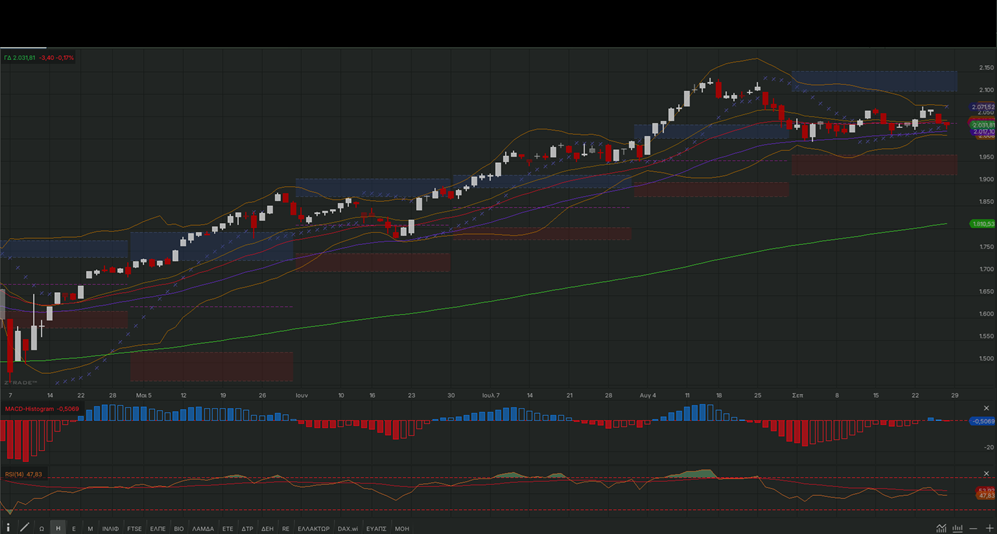
Task: Zoom out with the minus icon
Action: 974,529
